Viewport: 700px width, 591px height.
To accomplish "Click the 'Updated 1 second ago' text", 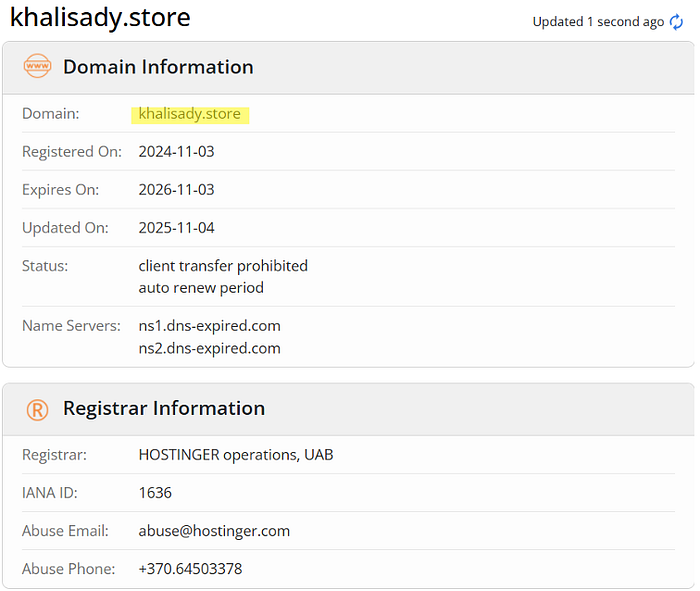I will pyautogui.click(x=598, y=21).
